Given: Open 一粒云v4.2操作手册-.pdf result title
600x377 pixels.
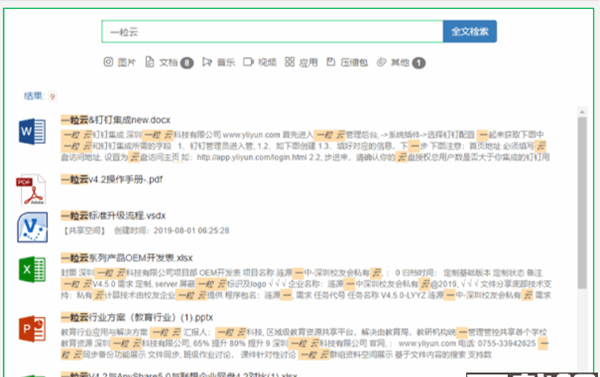Looking at the screenshot, I should pos(112,179).
